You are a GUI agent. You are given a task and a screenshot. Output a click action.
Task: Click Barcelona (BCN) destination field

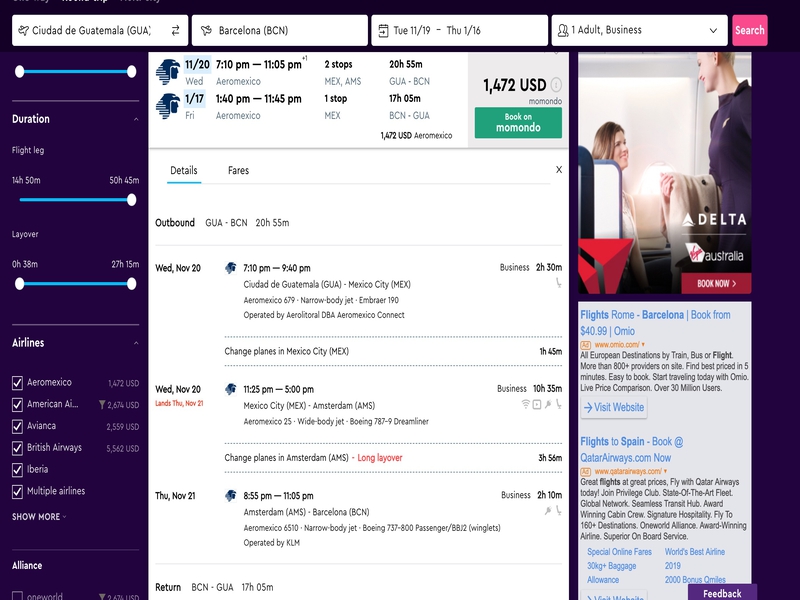point(280,31)
